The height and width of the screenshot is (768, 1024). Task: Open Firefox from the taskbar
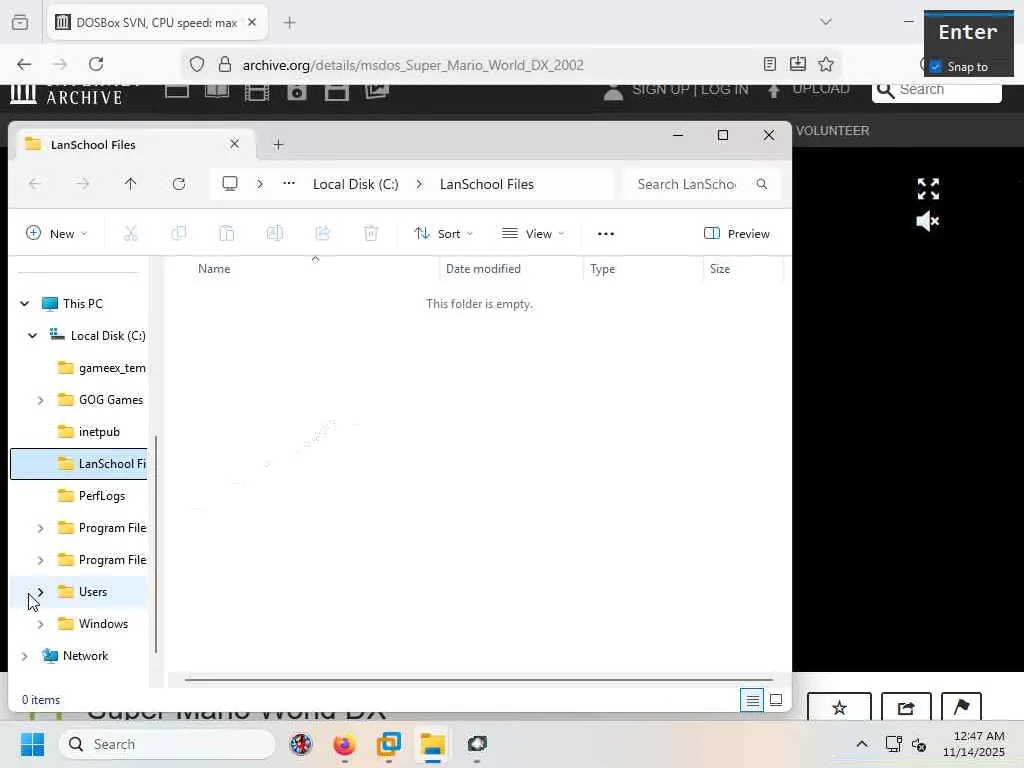[x=344, y=744]
